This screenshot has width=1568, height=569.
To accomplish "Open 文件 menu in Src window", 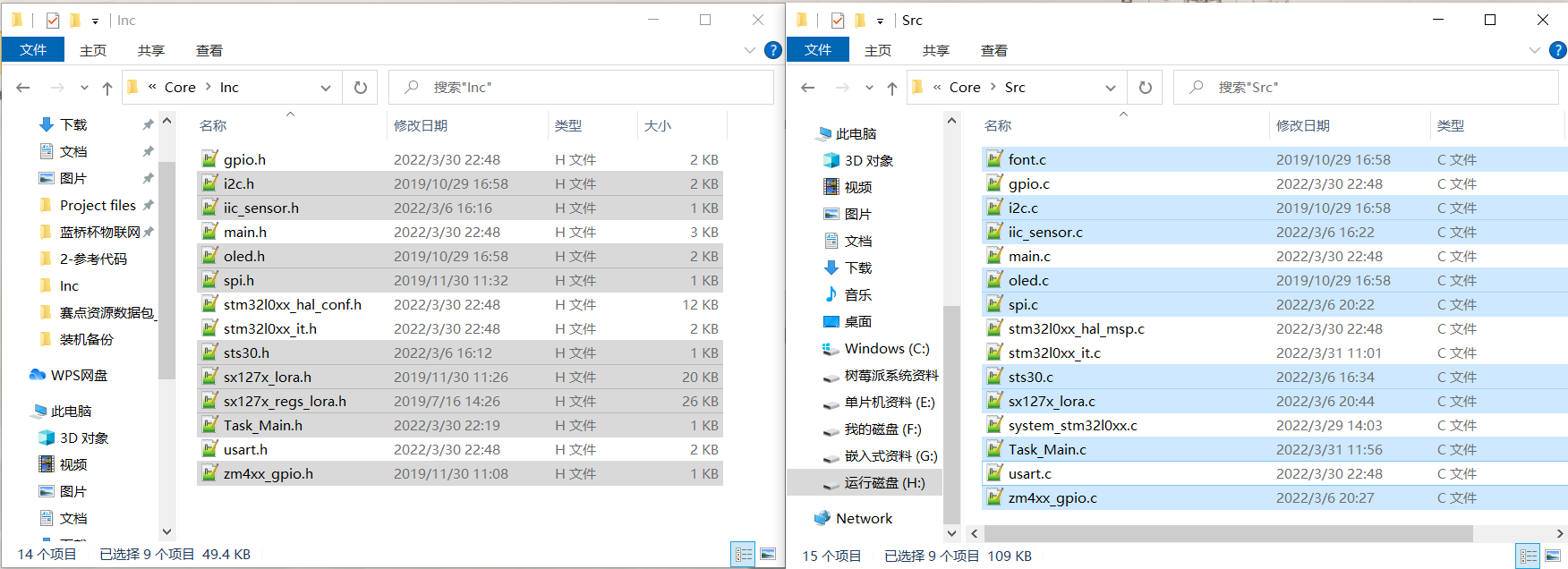I will 818,50.
